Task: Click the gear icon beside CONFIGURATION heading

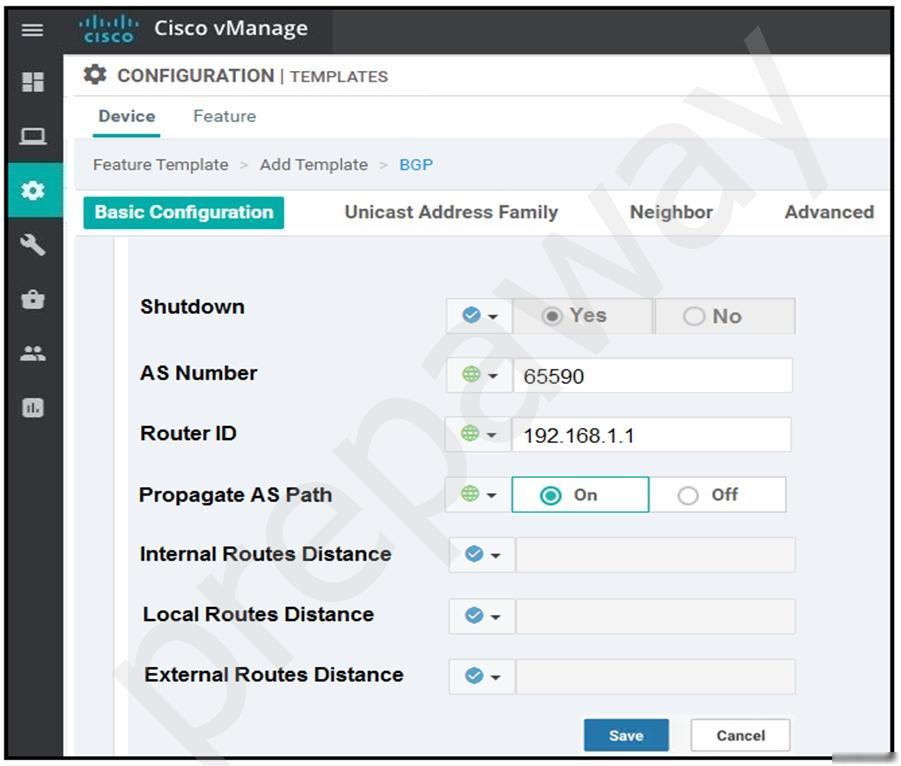Action: tap(95, 75)
